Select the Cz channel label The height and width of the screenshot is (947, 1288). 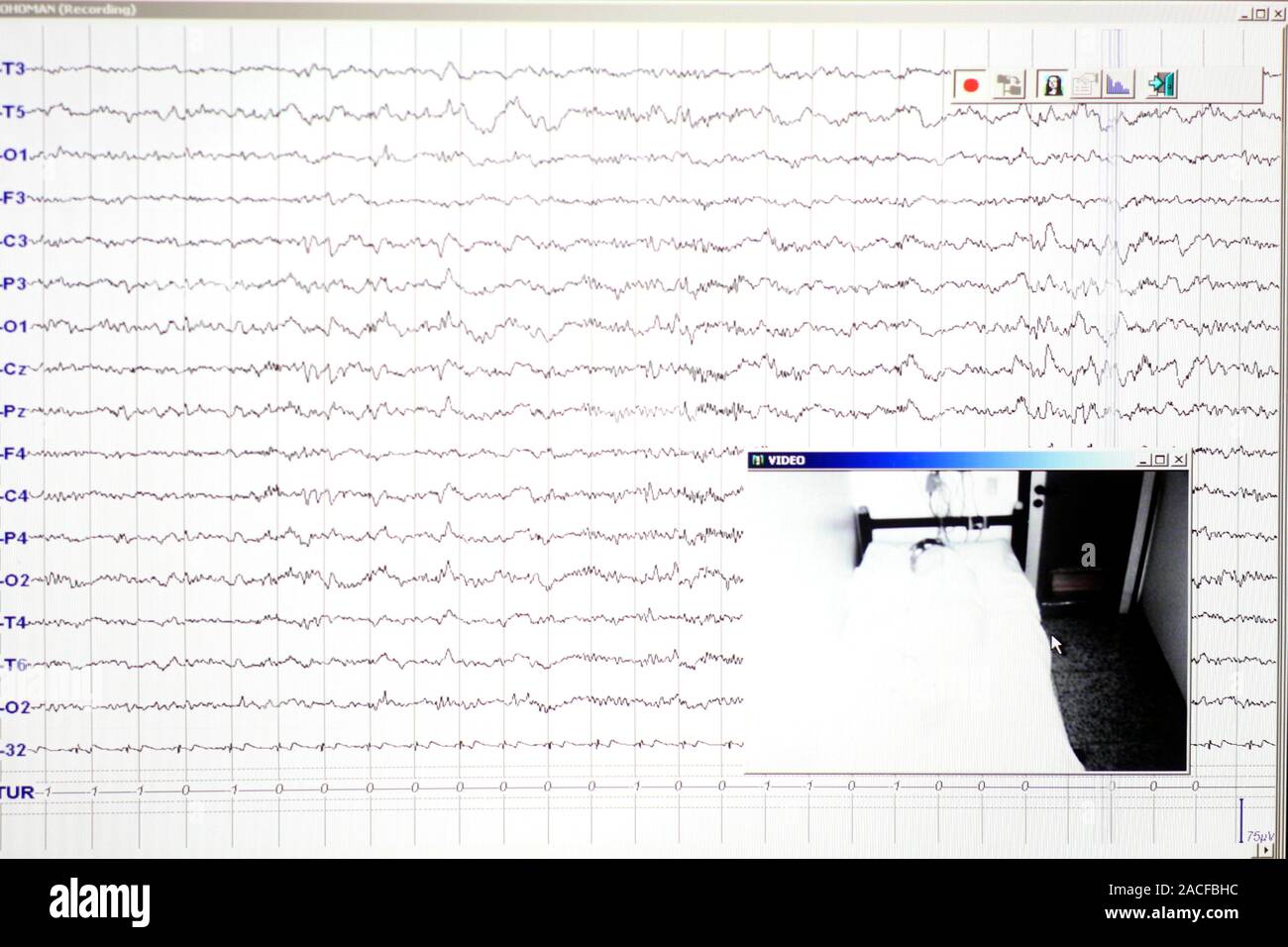14,368
